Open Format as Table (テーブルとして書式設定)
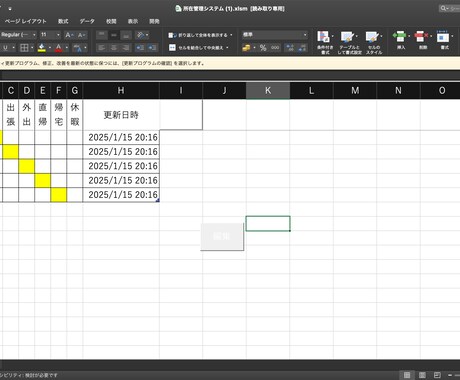Screen dimensions: 460x380 click(349, 42)
